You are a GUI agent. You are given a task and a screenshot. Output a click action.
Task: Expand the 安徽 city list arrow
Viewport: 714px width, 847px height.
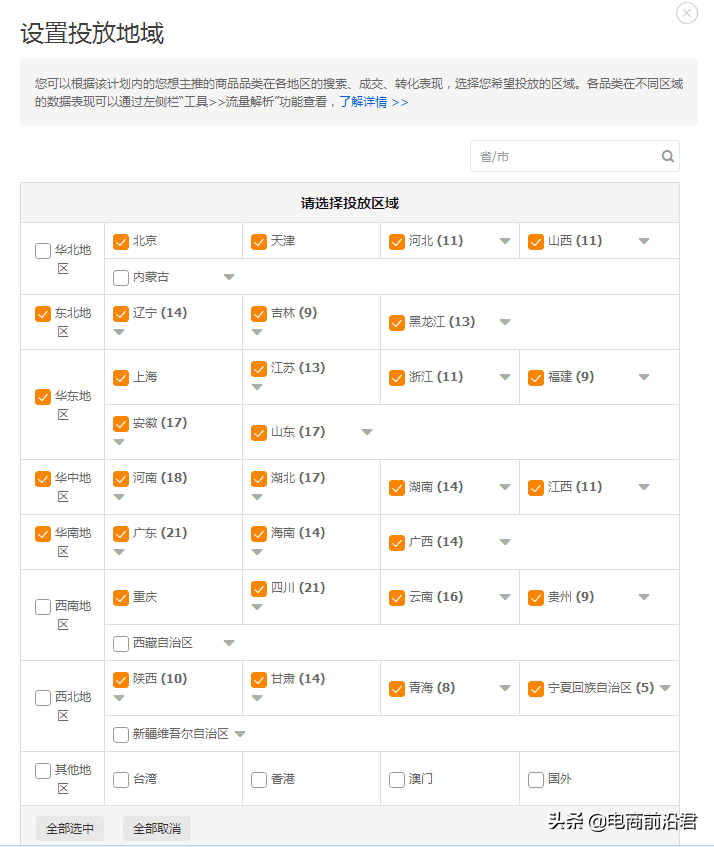click(x=119, y=442)
